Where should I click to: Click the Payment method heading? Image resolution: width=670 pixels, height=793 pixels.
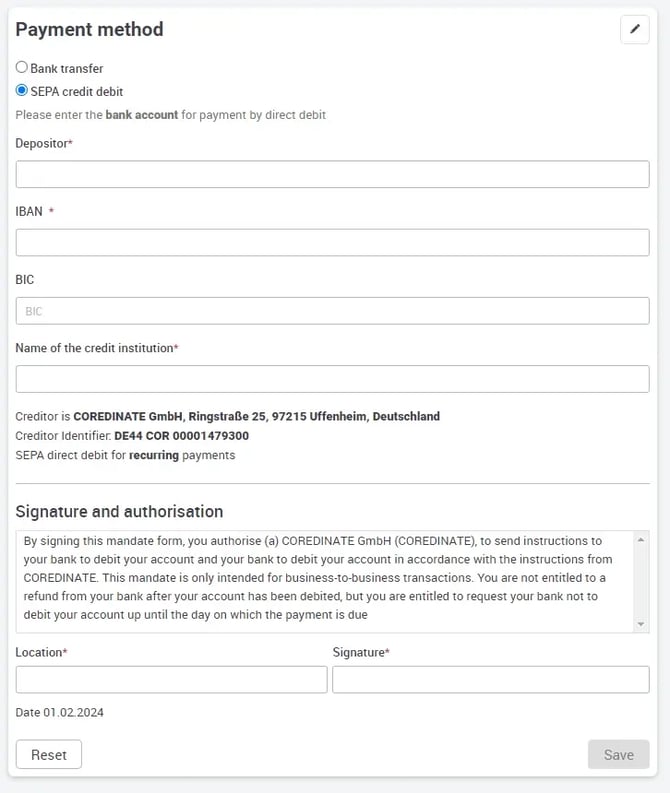pos(89,30)
